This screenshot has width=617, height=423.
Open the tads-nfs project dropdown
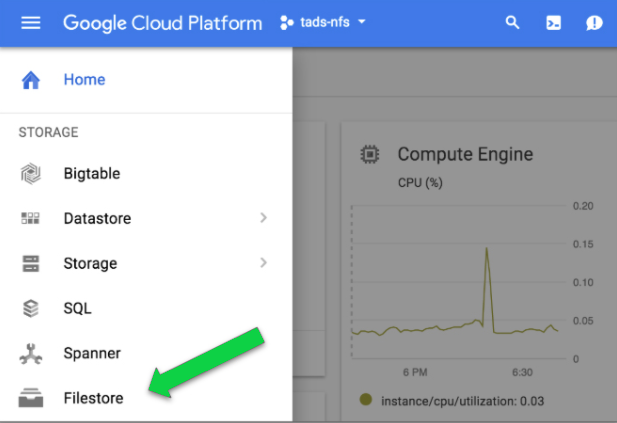pos(322,22)
